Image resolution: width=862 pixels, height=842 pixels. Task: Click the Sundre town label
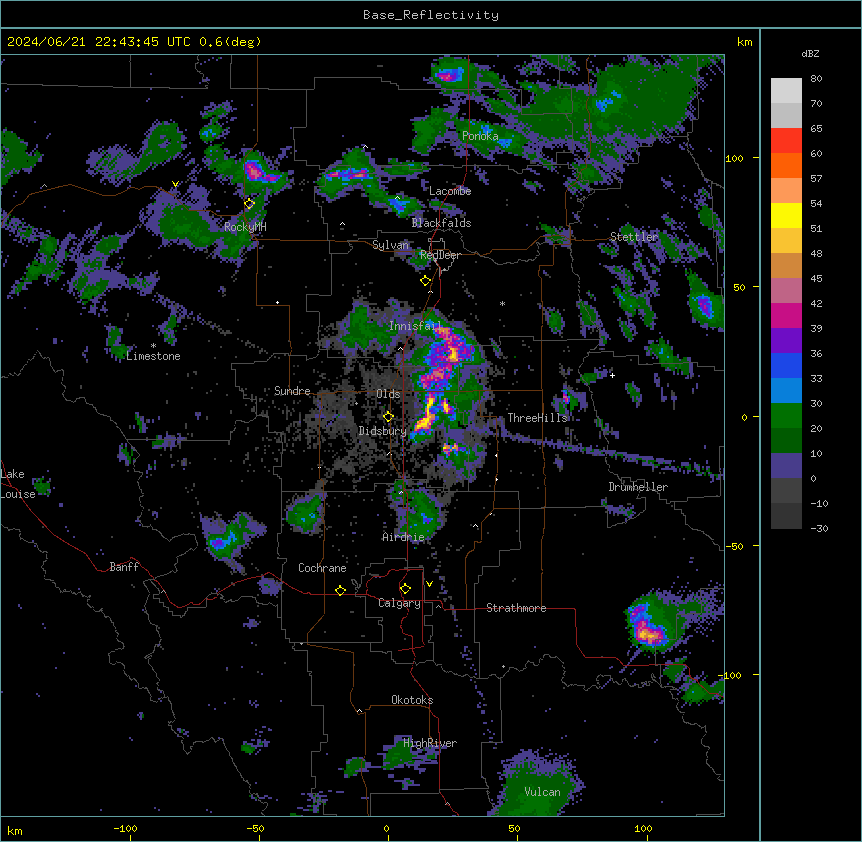pos(292,391)
